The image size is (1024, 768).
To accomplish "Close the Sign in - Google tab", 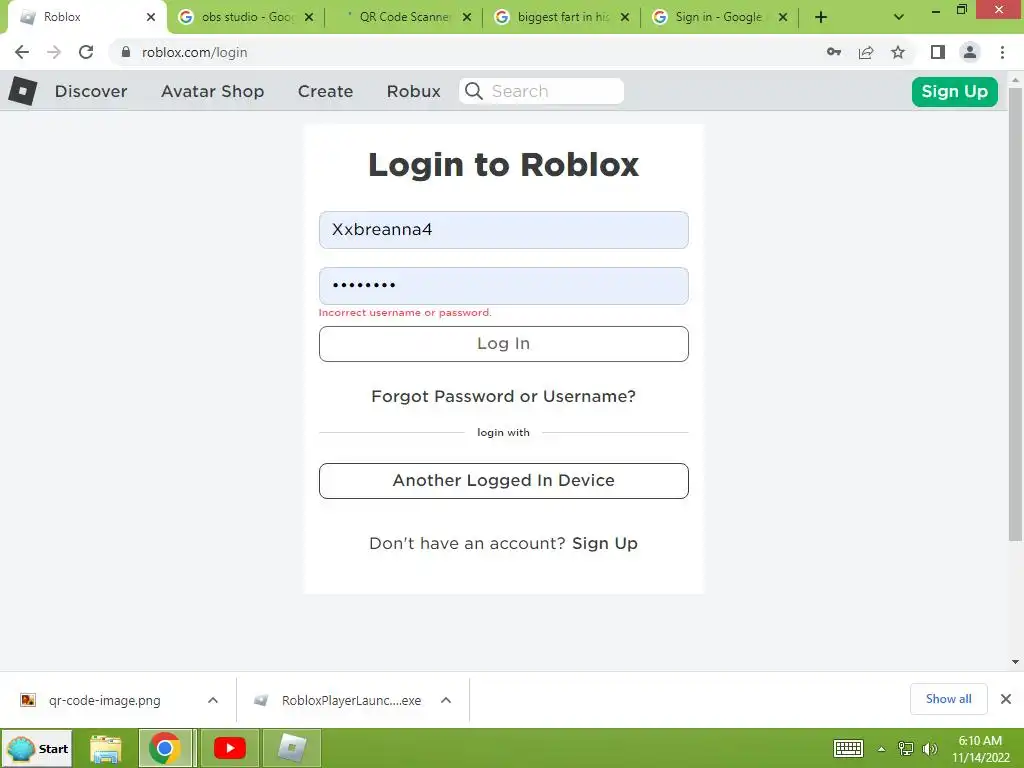I will click(783, 17).
